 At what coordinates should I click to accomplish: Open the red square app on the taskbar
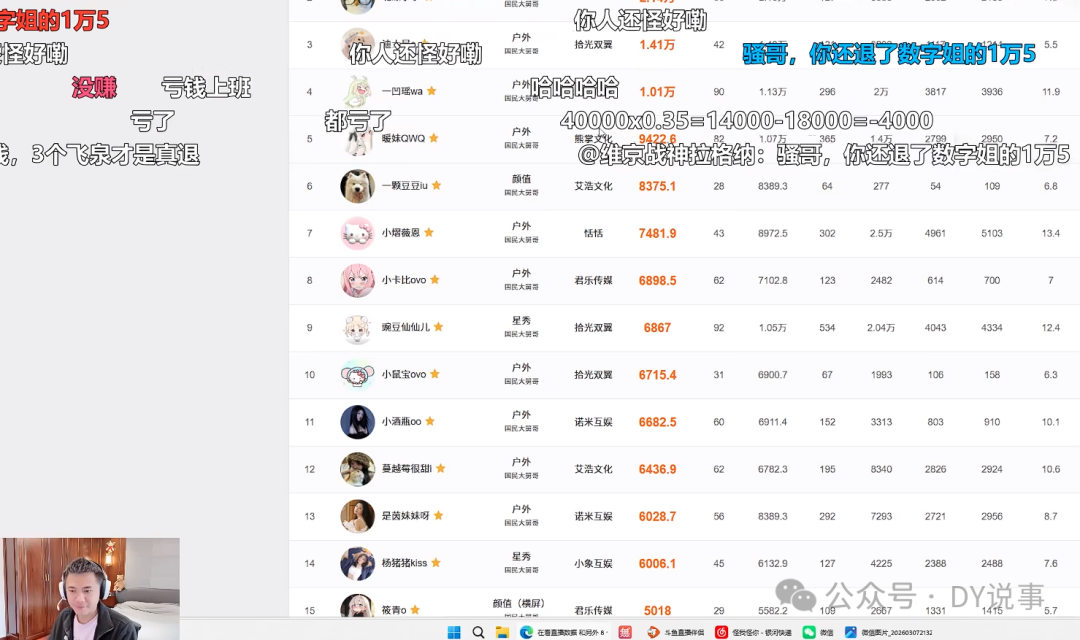pyautogui.click(x=625, y=632)
